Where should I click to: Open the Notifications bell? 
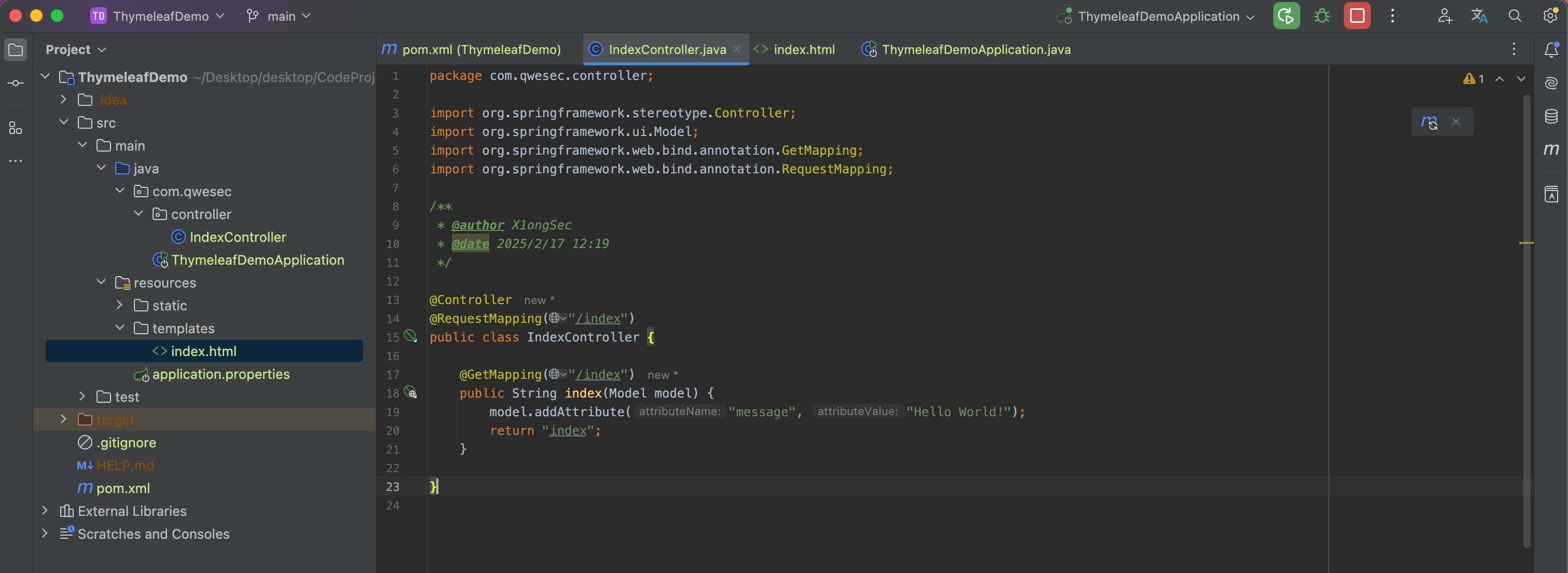[x=1551, y=50]
